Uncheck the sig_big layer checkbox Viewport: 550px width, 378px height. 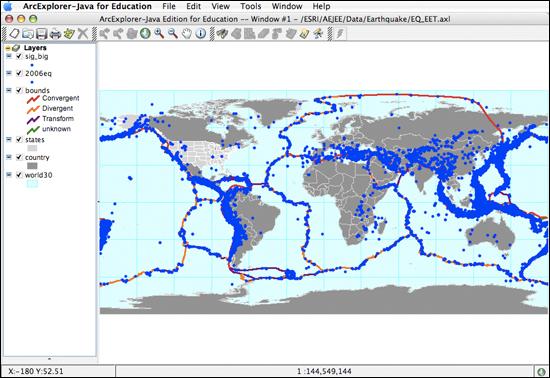pos(19,56)
